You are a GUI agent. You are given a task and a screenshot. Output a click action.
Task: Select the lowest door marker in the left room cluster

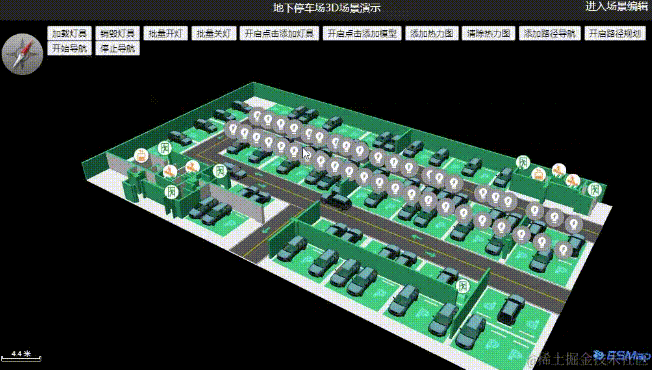click(x=171, y=192)
